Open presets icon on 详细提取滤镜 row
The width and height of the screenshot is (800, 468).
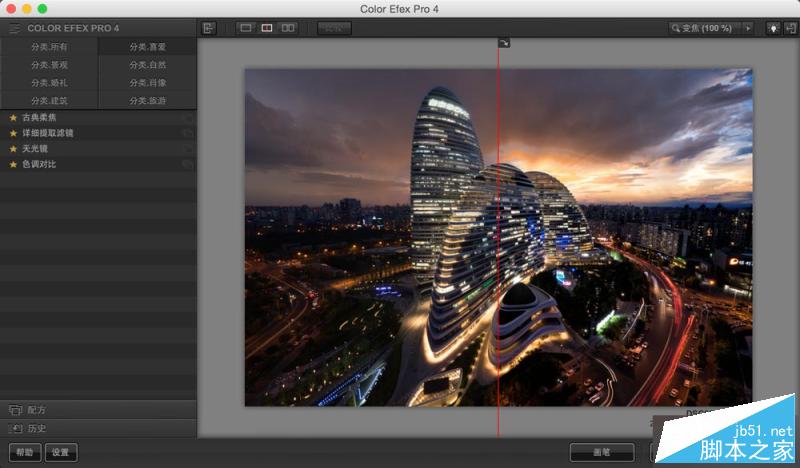188,133
